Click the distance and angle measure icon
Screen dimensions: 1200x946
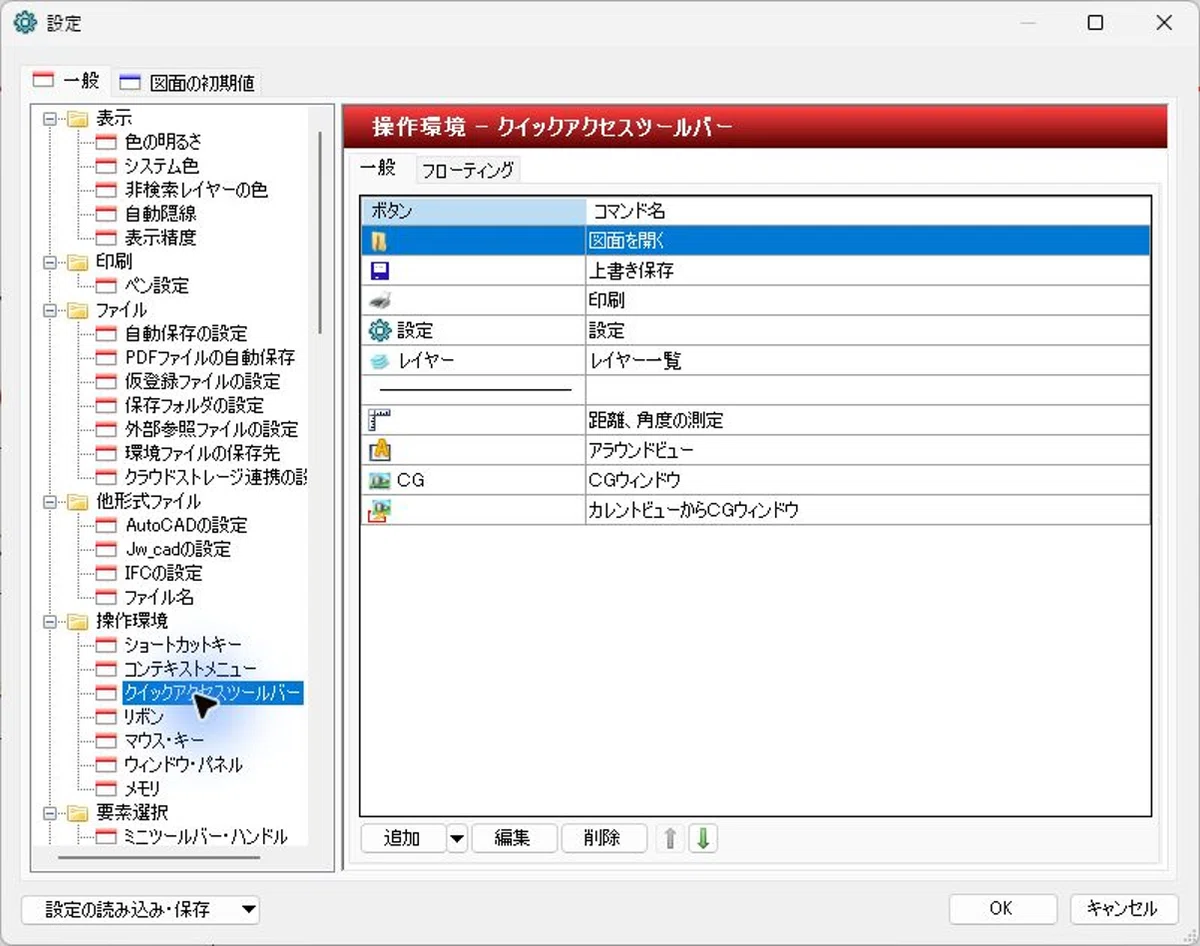(380, 420)
